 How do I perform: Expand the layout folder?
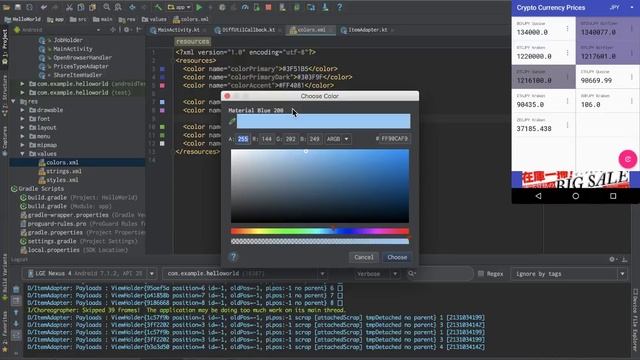tap(22, 128)
